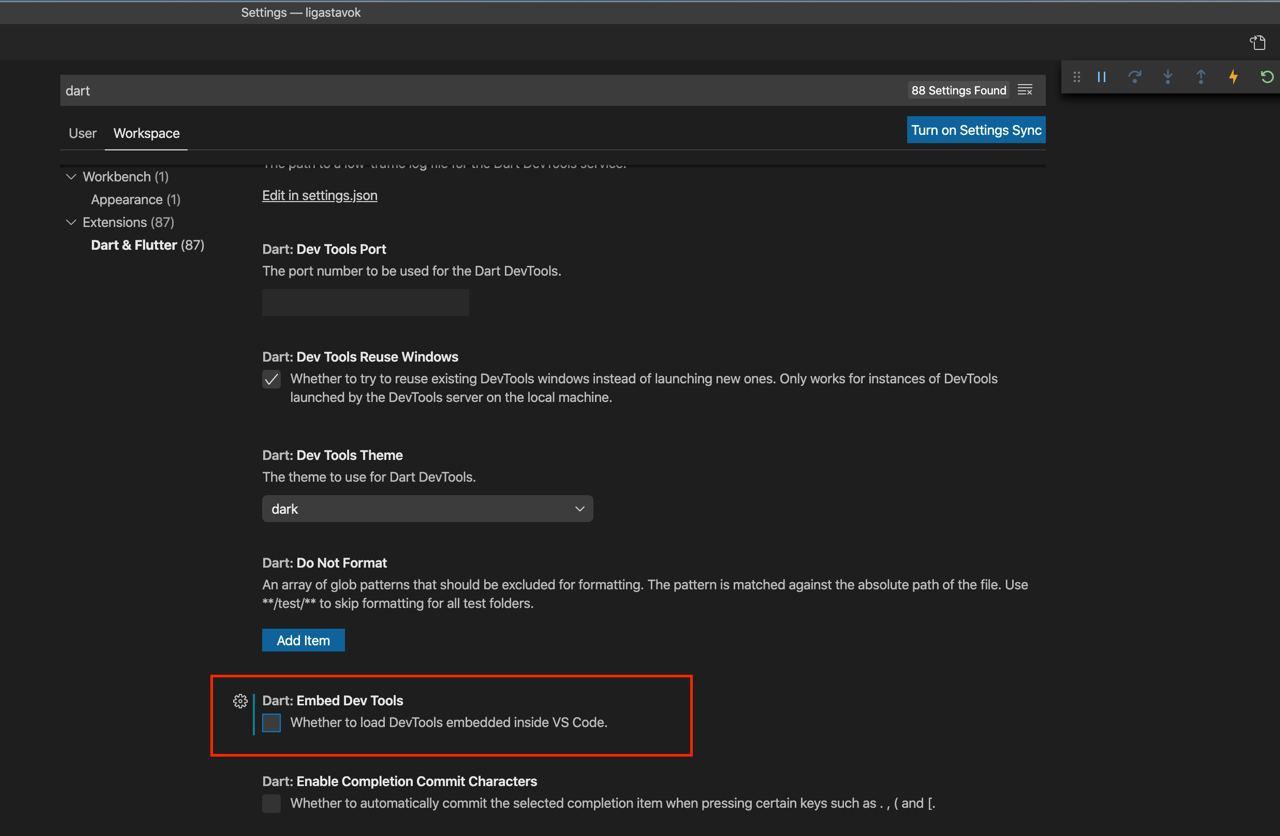The image size is (1280, 836).
Task: Click the Dev Tools Port setting title
Action: pos(324,249)
